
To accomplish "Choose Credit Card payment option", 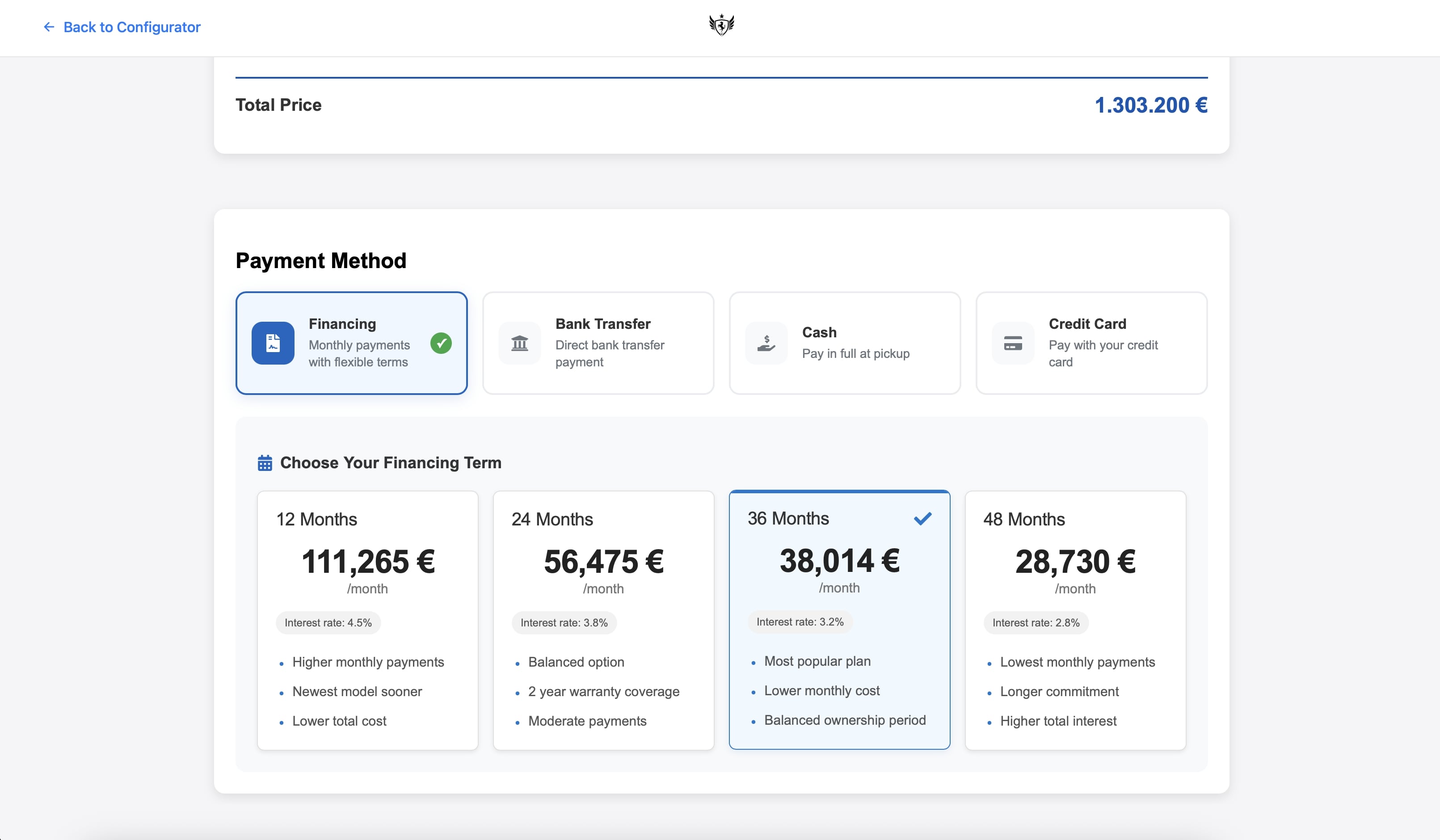I will [1091, 343].
